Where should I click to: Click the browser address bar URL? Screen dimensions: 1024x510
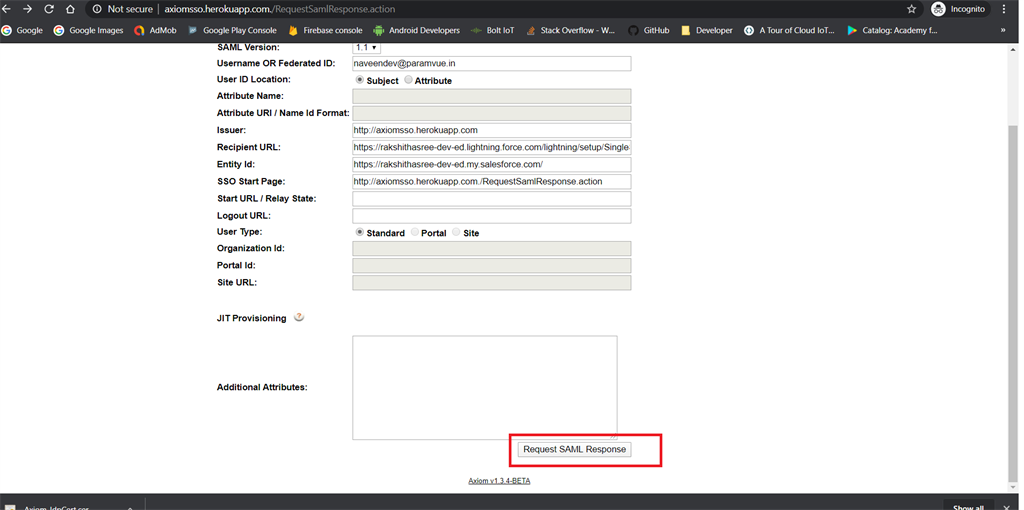click(279, 9)
